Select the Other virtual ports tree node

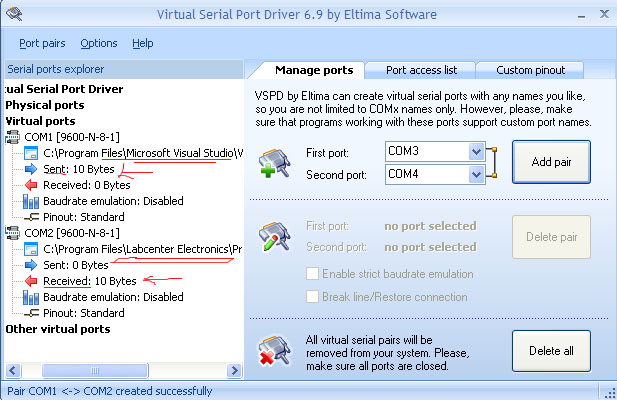[x=58, y=329]
